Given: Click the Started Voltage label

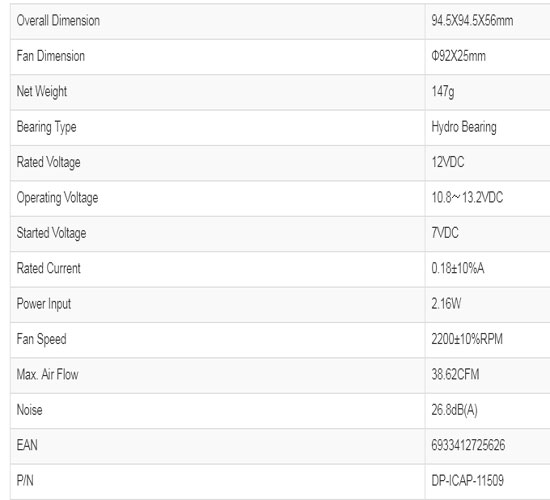Looking at the screenshot, I should 51,233.
